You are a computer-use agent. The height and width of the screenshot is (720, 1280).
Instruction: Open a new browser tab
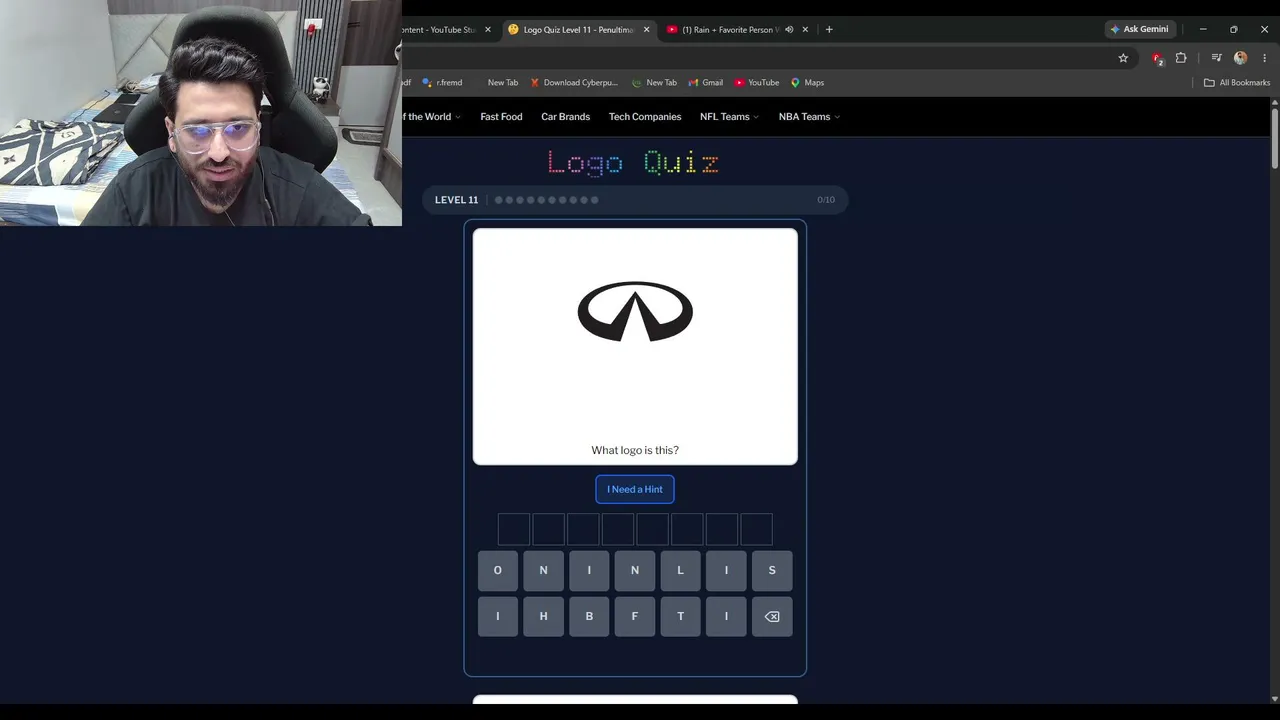(829, 30)
